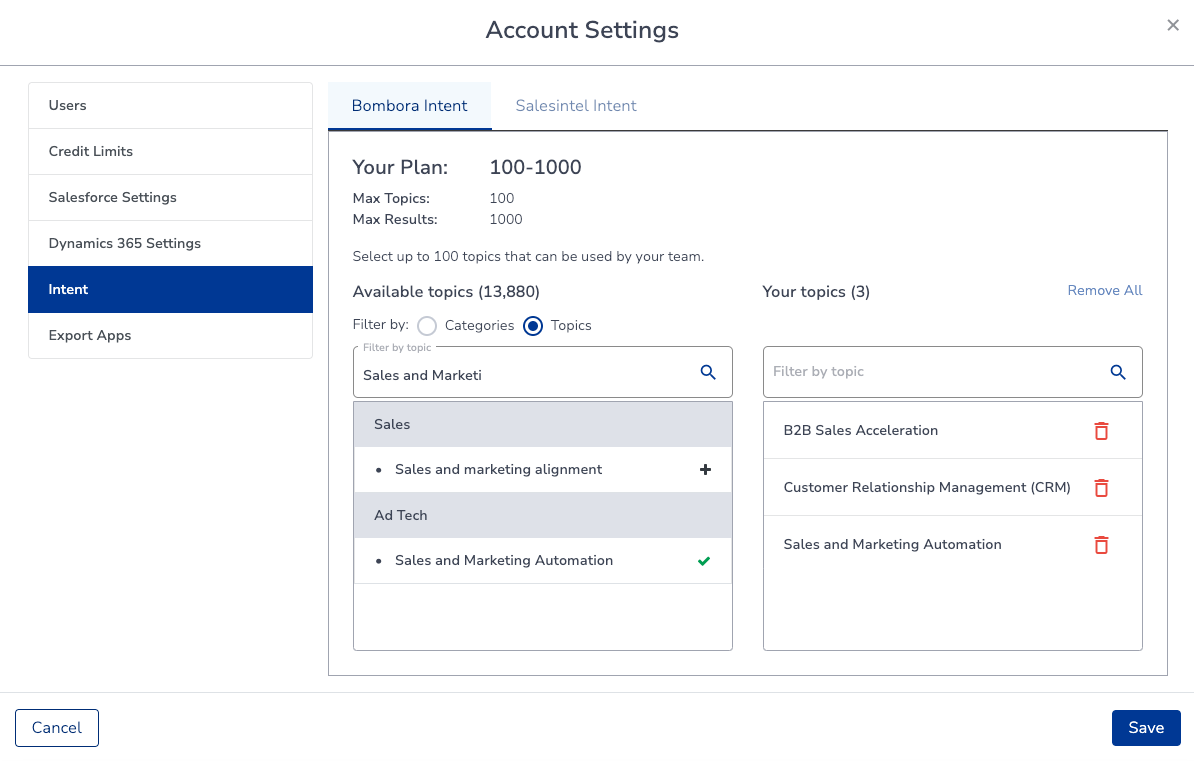Switch to the Bombora Intent tab
This screenshot has height=761, width=1194.
coord(410,106)
